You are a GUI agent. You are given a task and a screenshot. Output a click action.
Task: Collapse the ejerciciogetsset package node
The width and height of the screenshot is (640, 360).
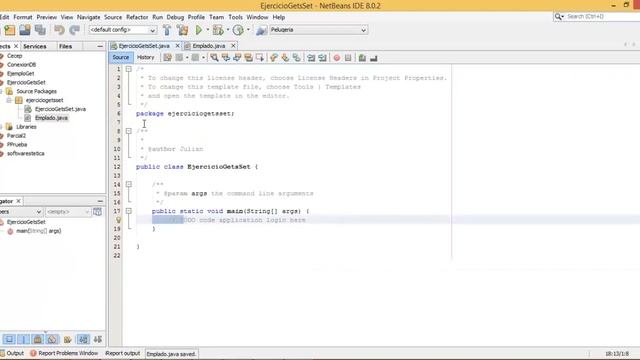9,100
